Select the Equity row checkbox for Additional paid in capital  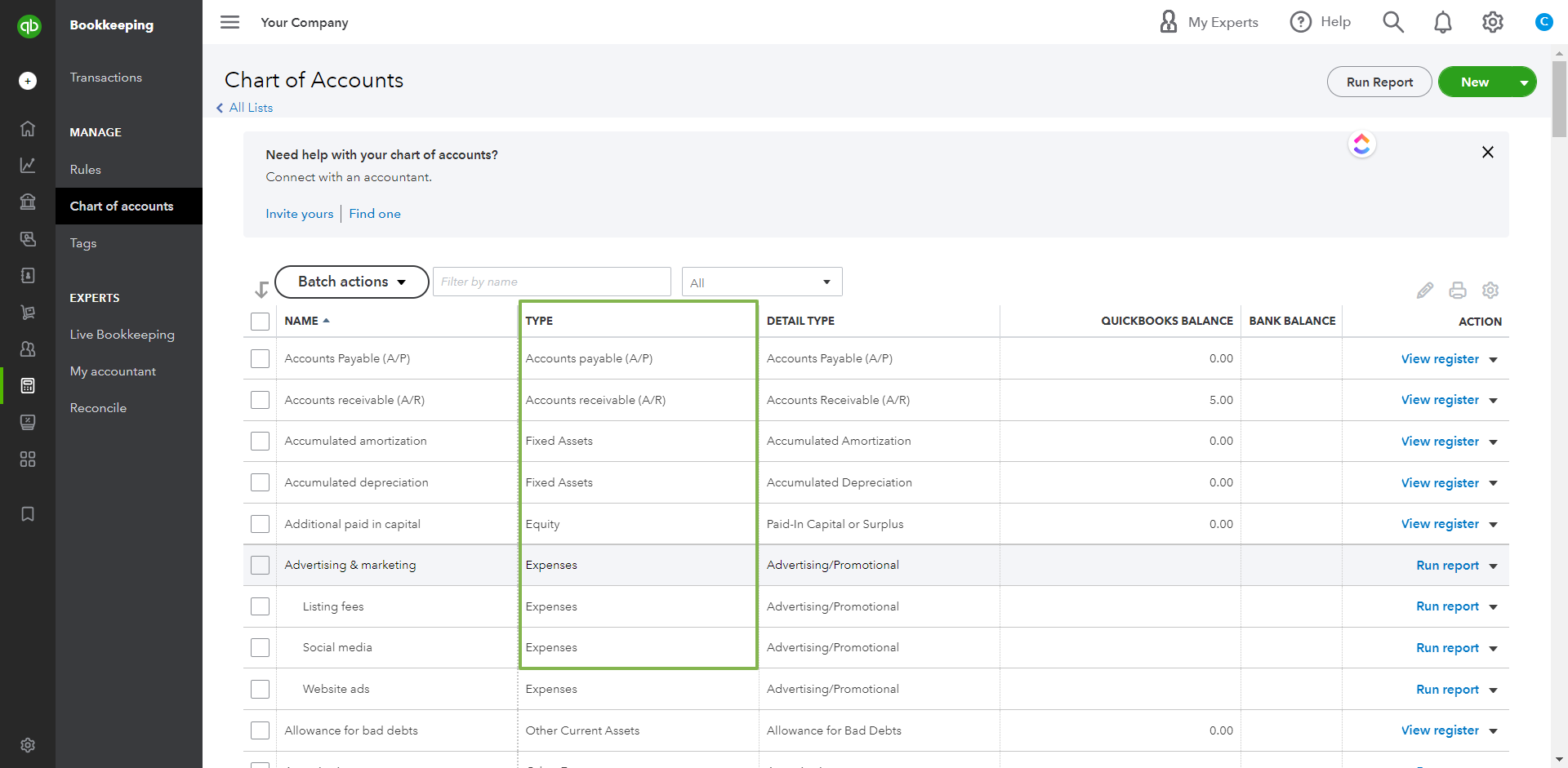click(x=260, y=524)
